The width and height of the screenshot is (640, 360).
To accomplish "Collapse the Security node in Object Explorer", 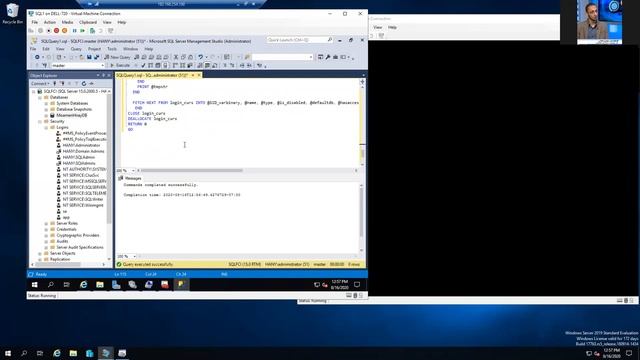I will click(40, 121).
